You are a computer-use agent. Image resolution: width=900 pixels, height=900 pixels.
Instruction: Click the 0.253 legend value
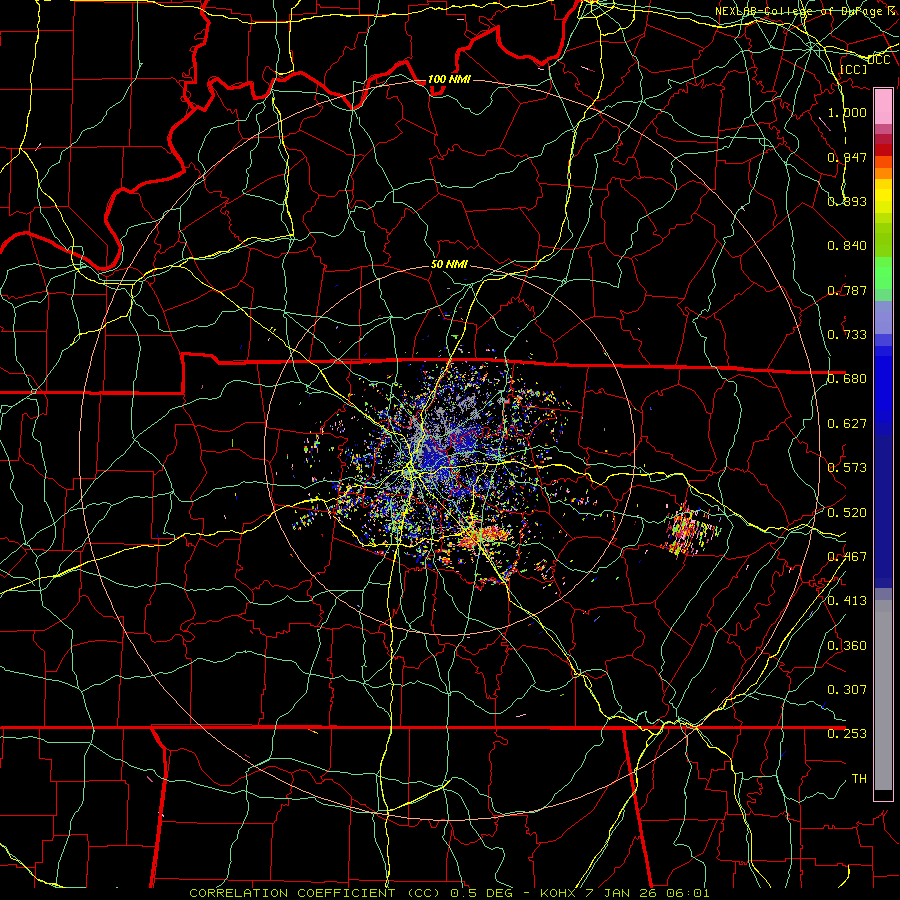coord(847,734)
